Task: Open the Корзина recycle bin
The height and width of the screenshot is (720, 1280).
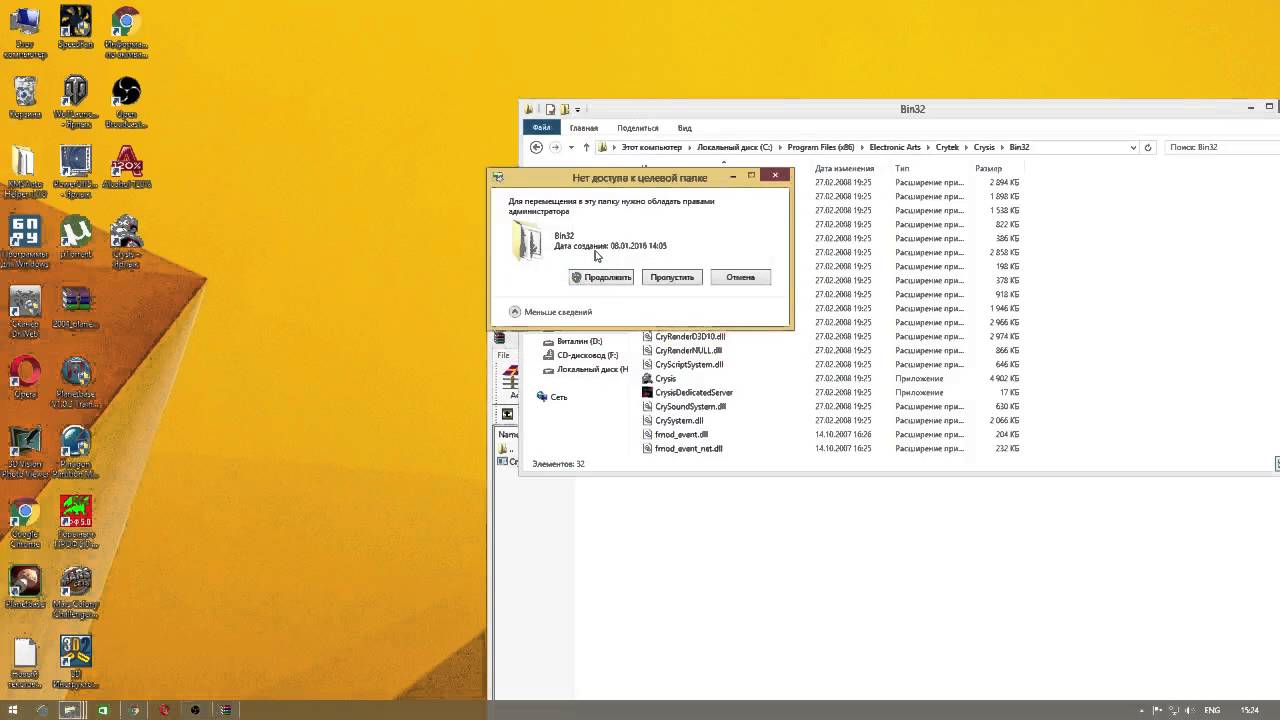Action: (x=24, y=98)
